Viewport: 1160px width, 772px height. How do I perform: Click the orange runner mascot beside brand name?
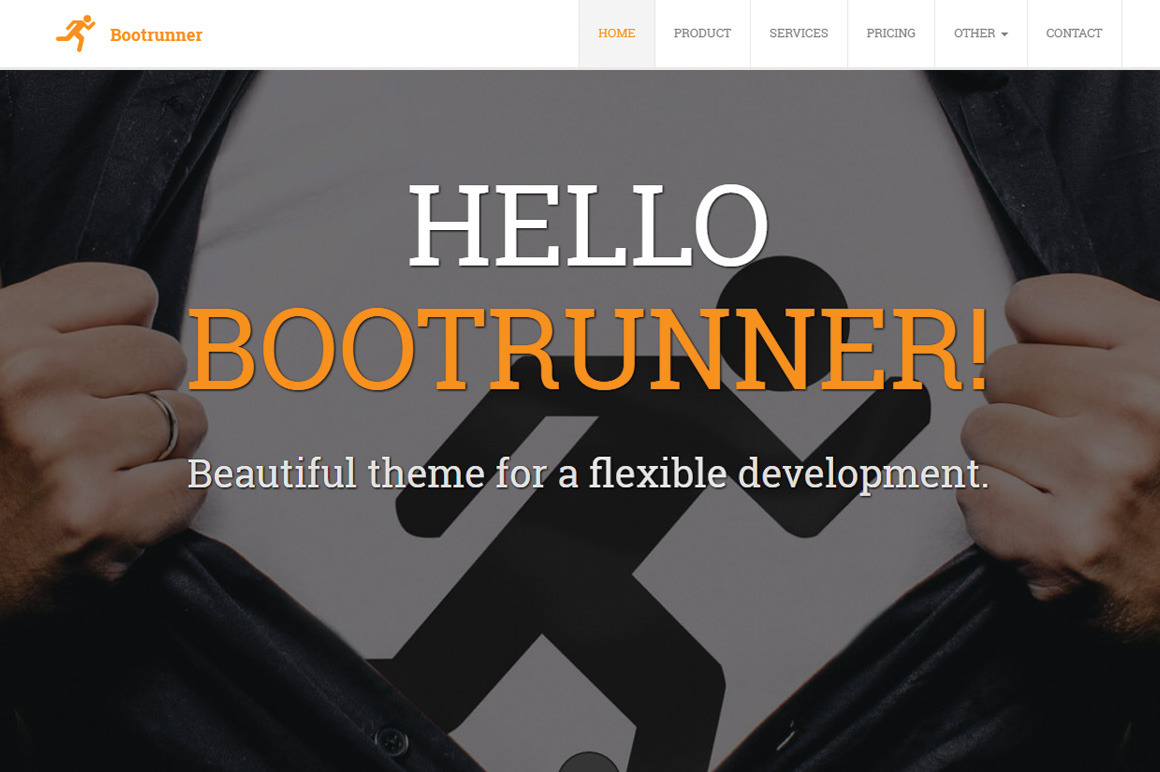click(75, 32)
